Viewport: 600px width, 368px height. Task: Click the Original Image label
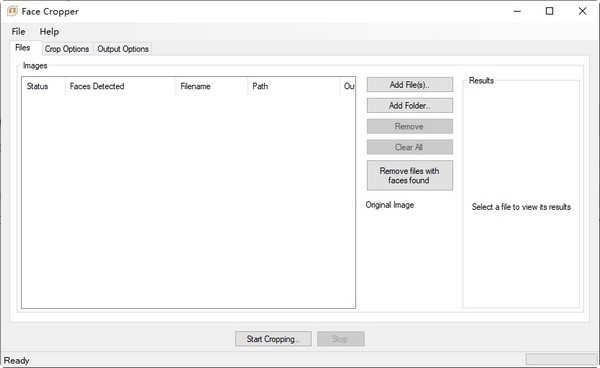click(x=390, y=205)
